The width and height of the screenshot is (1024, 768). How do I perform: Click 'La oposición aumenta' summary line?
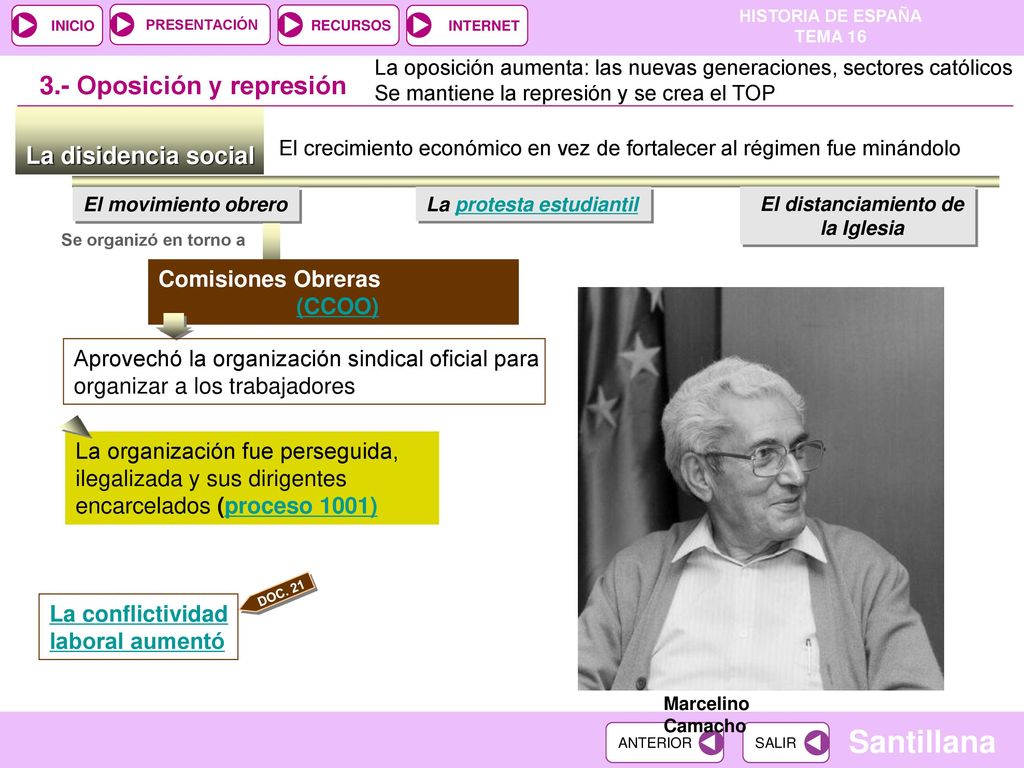pyautogui.click(x=693, y=68)
